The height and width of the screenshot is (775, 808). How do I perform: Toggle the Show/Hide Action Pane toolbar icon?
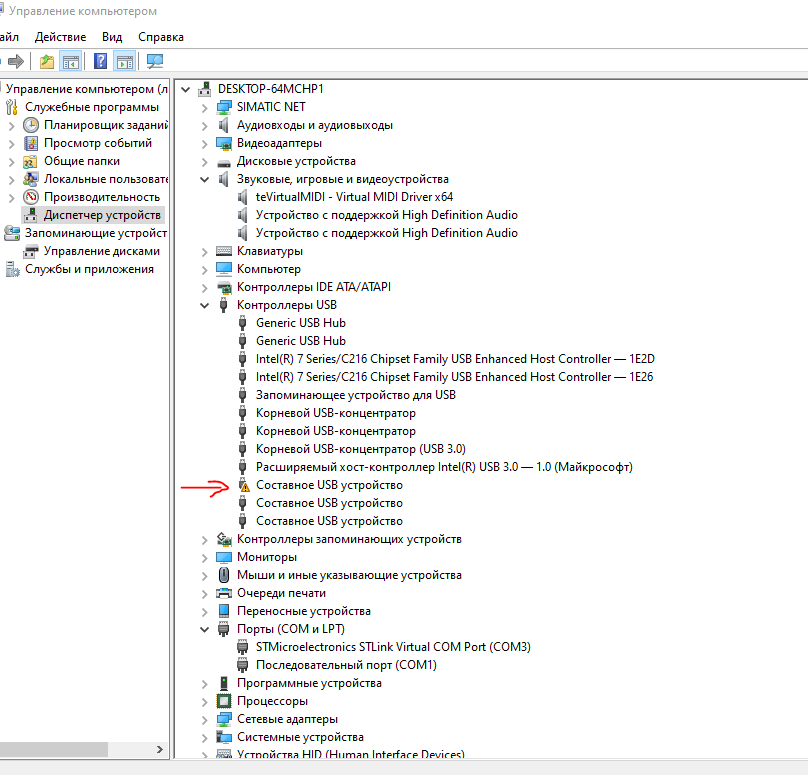[125, 61]
